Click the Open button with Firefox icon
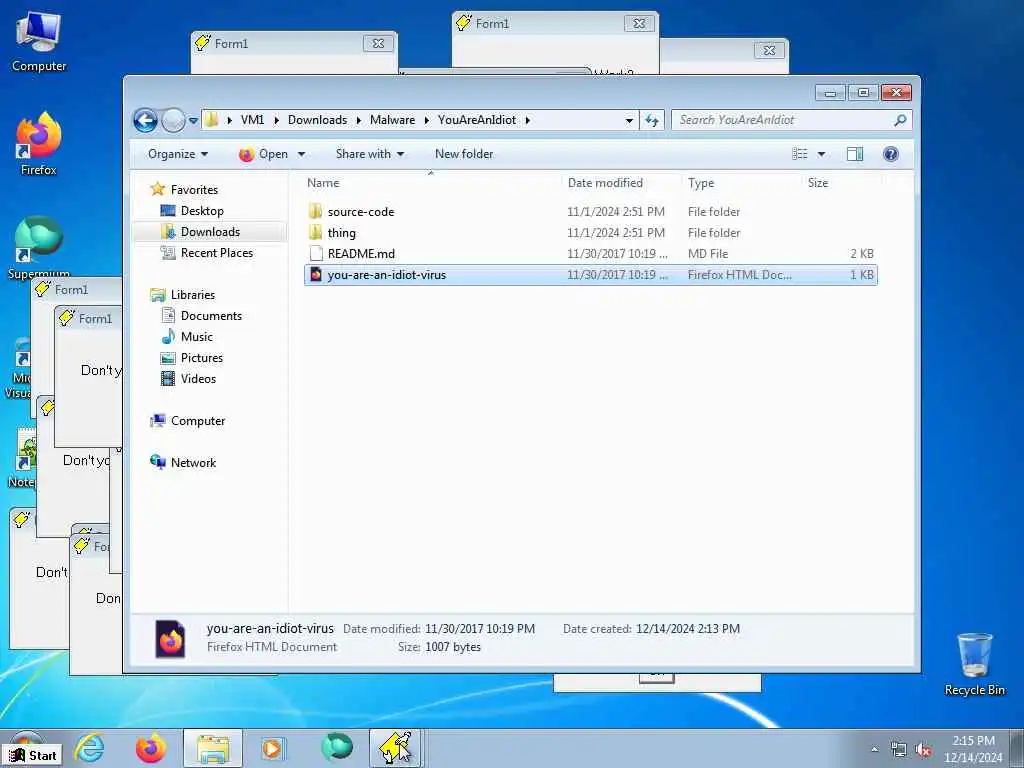This screenshot has height=768, width=1024. (x=263, y=154)
